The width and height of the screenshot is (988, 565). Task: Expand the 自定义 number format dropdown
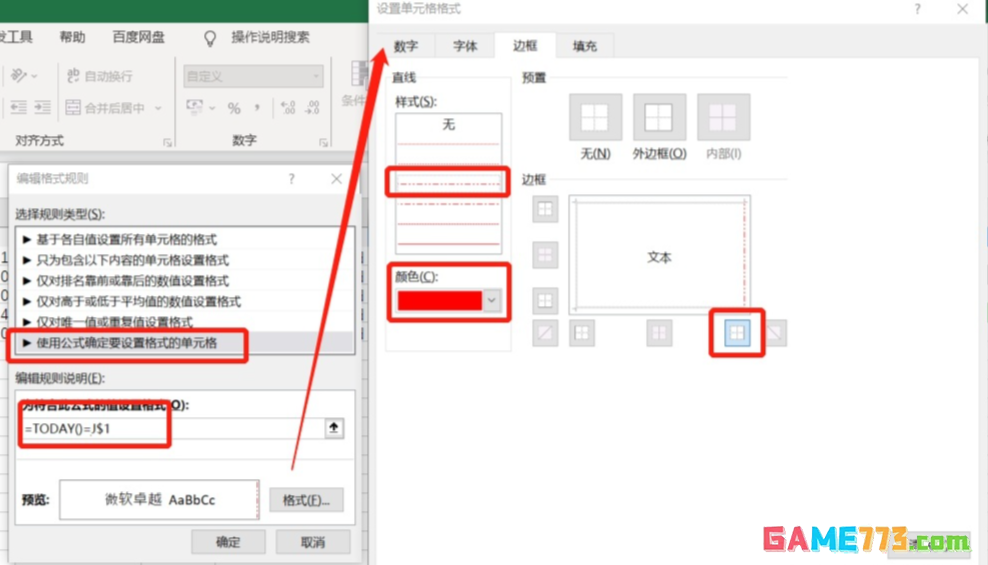pyautogui.click(x=316, y=76)
